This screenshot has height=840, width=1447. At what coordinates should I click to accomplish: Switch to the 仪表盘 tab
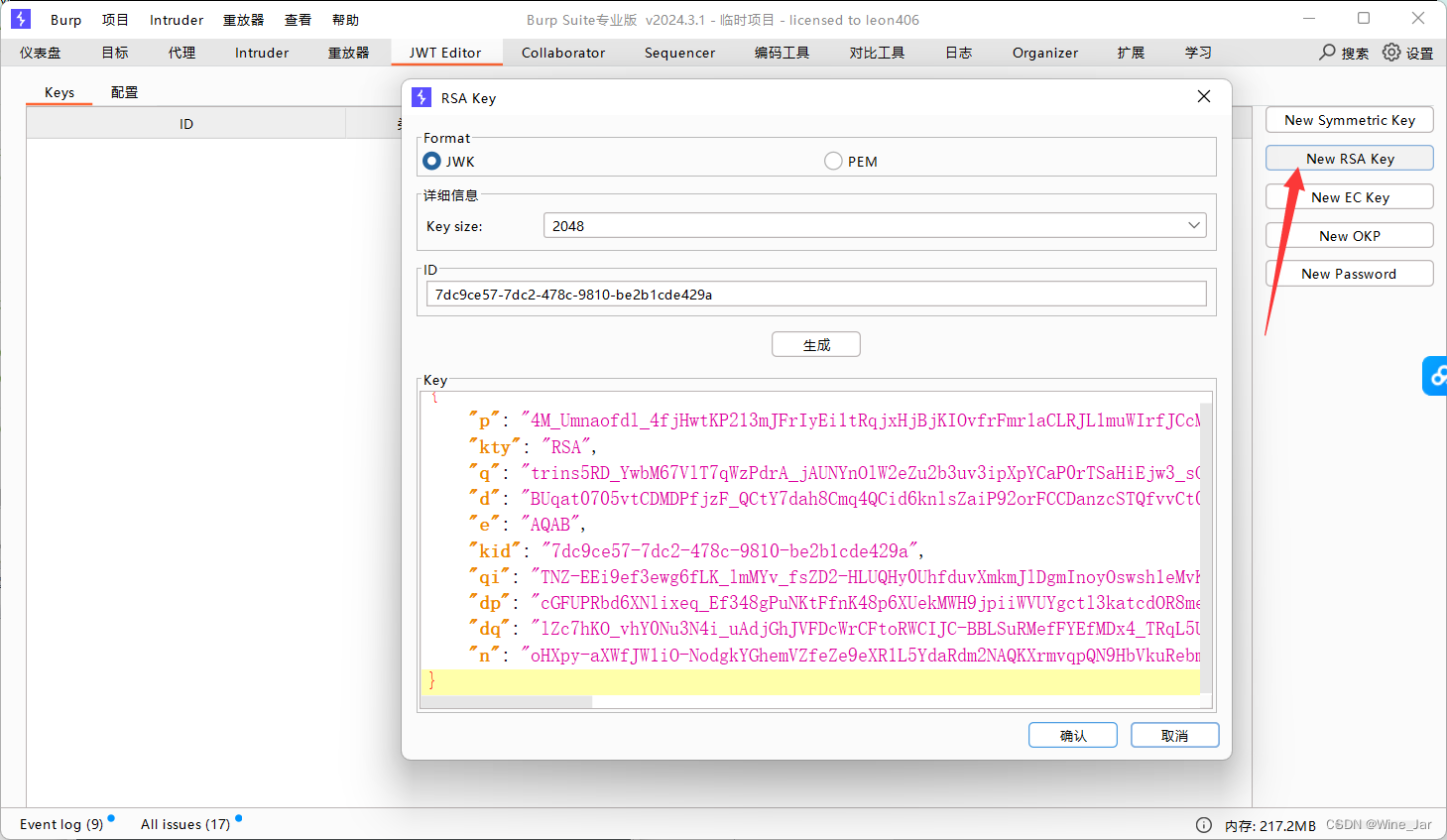[x=41, y=53]
